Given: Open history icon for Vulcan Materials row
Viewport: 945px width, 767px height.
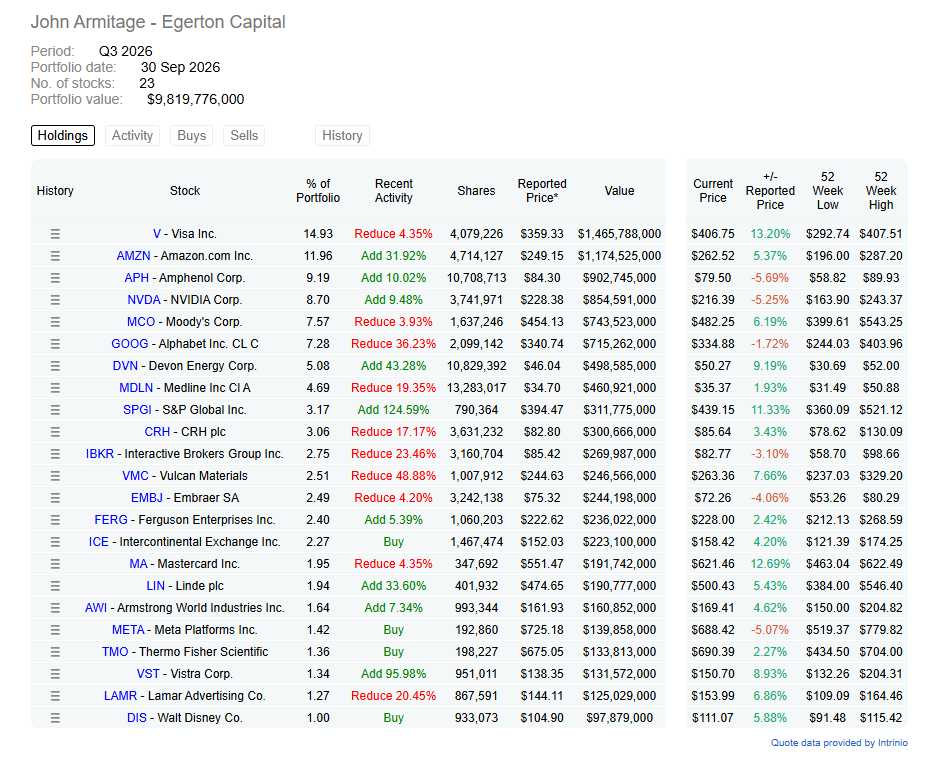Looking at the screenshot, I should pos(55,476).
